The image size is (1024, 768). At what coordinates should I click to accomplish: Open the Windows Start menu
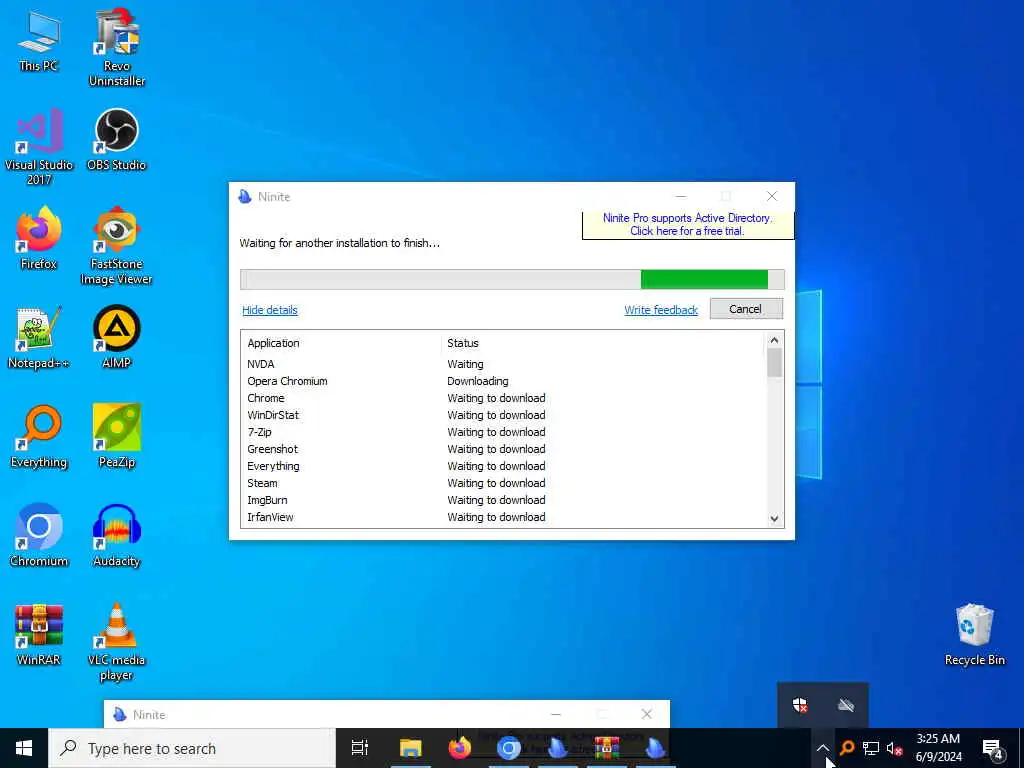(24, 748)
